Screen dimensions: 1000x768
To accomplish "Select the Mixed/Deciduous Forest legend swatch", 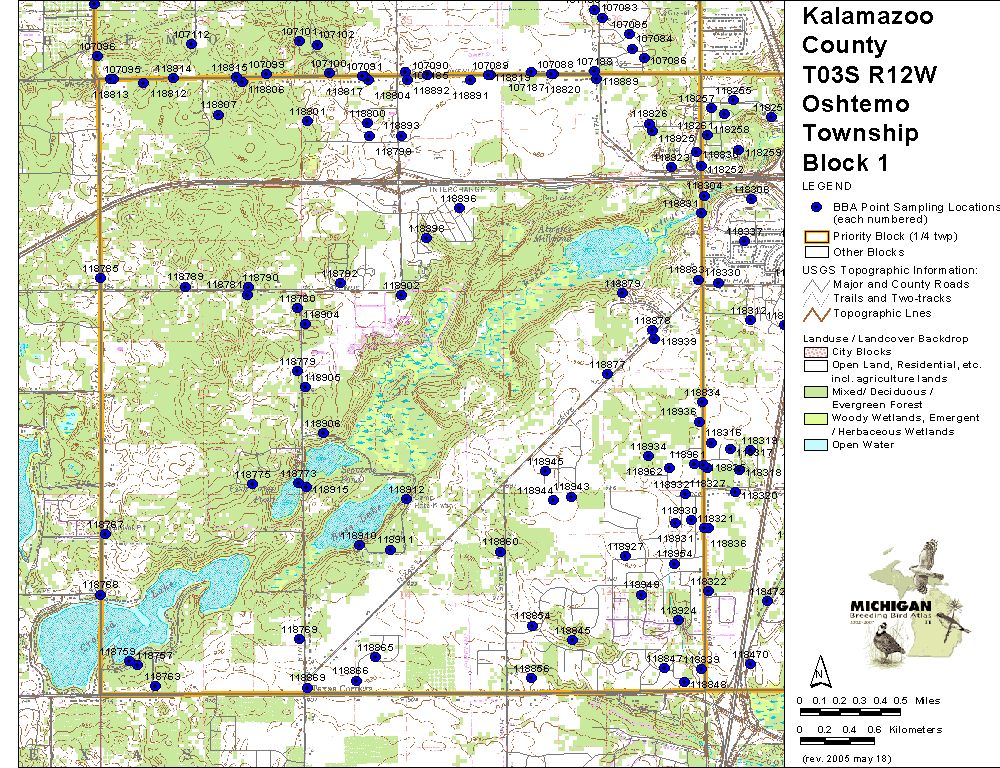I will tap(816, 392).
